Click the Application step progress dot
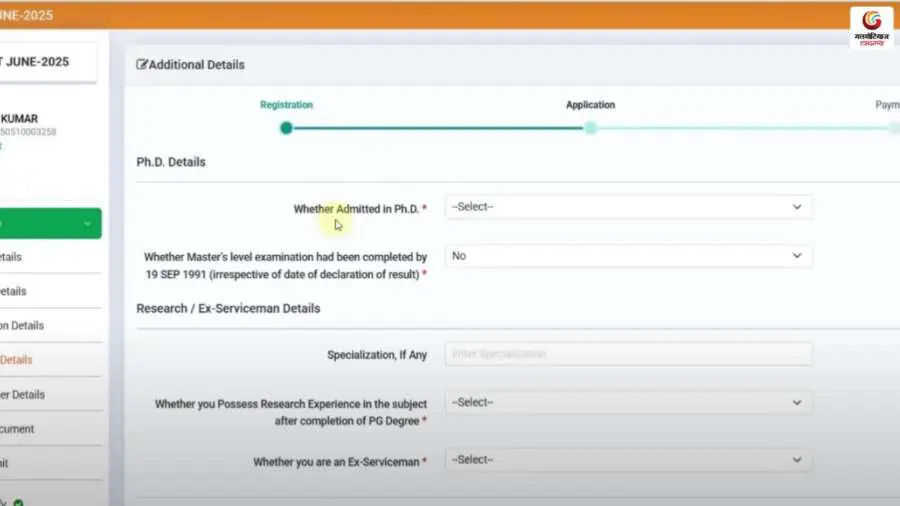The height and width of the screenshot is (506, 900). pos(590,128)
